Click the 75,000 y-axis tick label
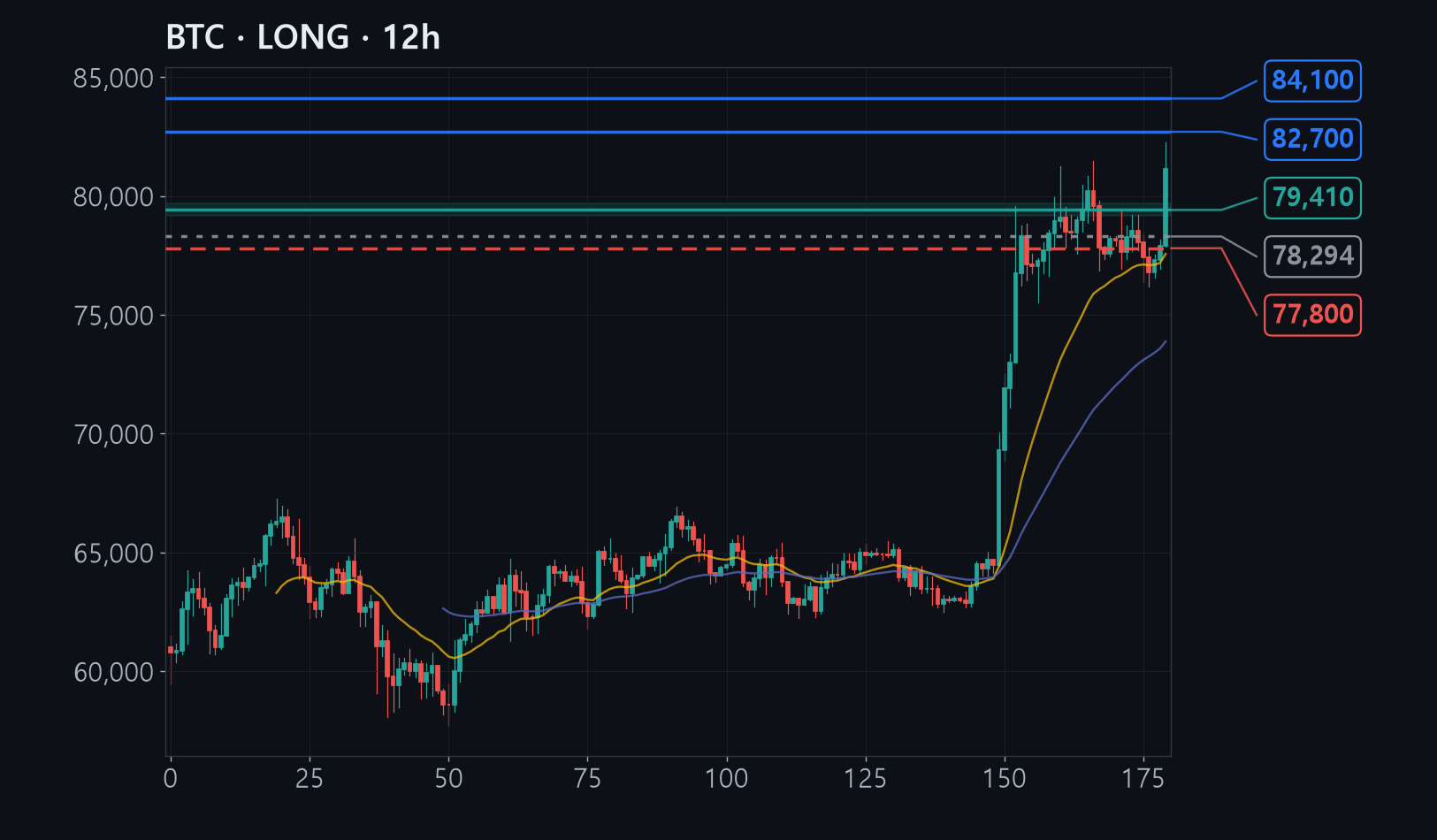Viewport: 1437px width, 840px height. pyautogui.click(x=113, y=316)
